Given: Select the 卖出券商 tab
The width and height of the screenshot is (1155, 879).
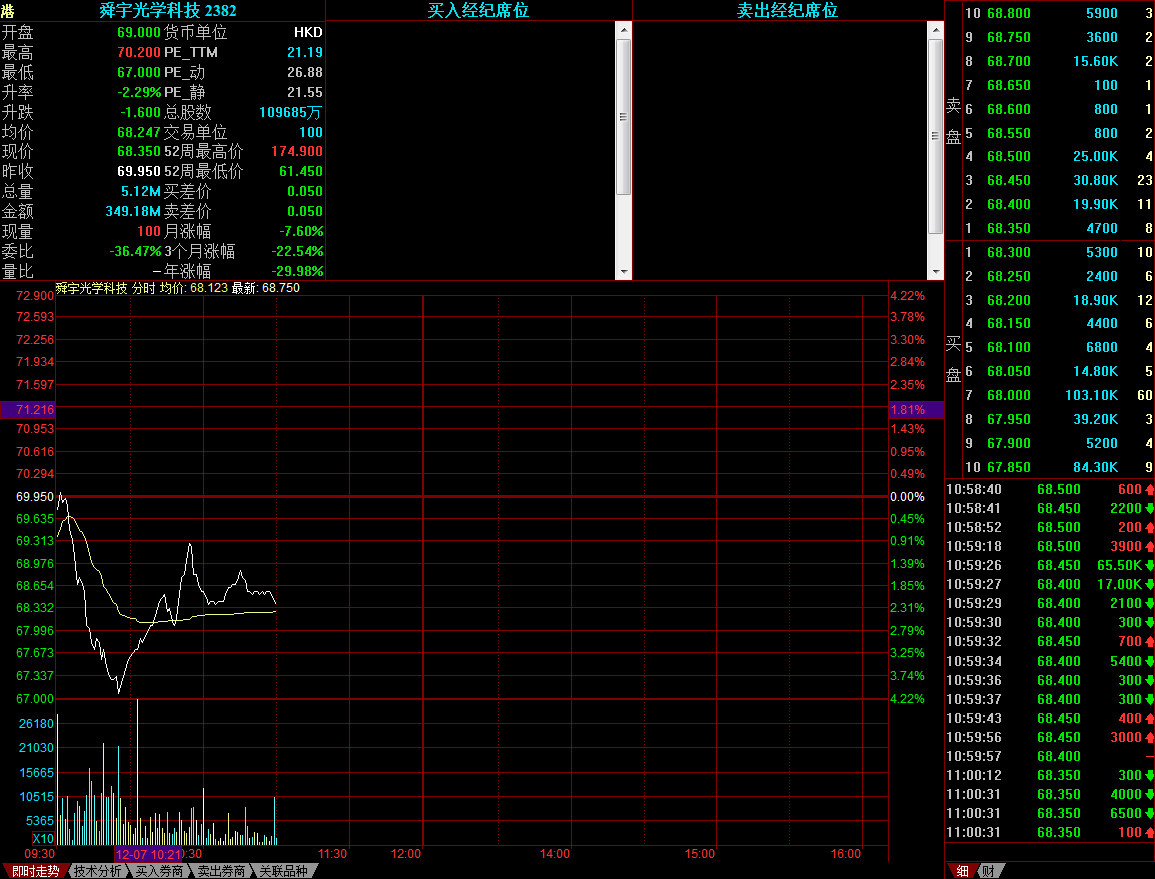Looking at the screenshot, I should [222, 871].
